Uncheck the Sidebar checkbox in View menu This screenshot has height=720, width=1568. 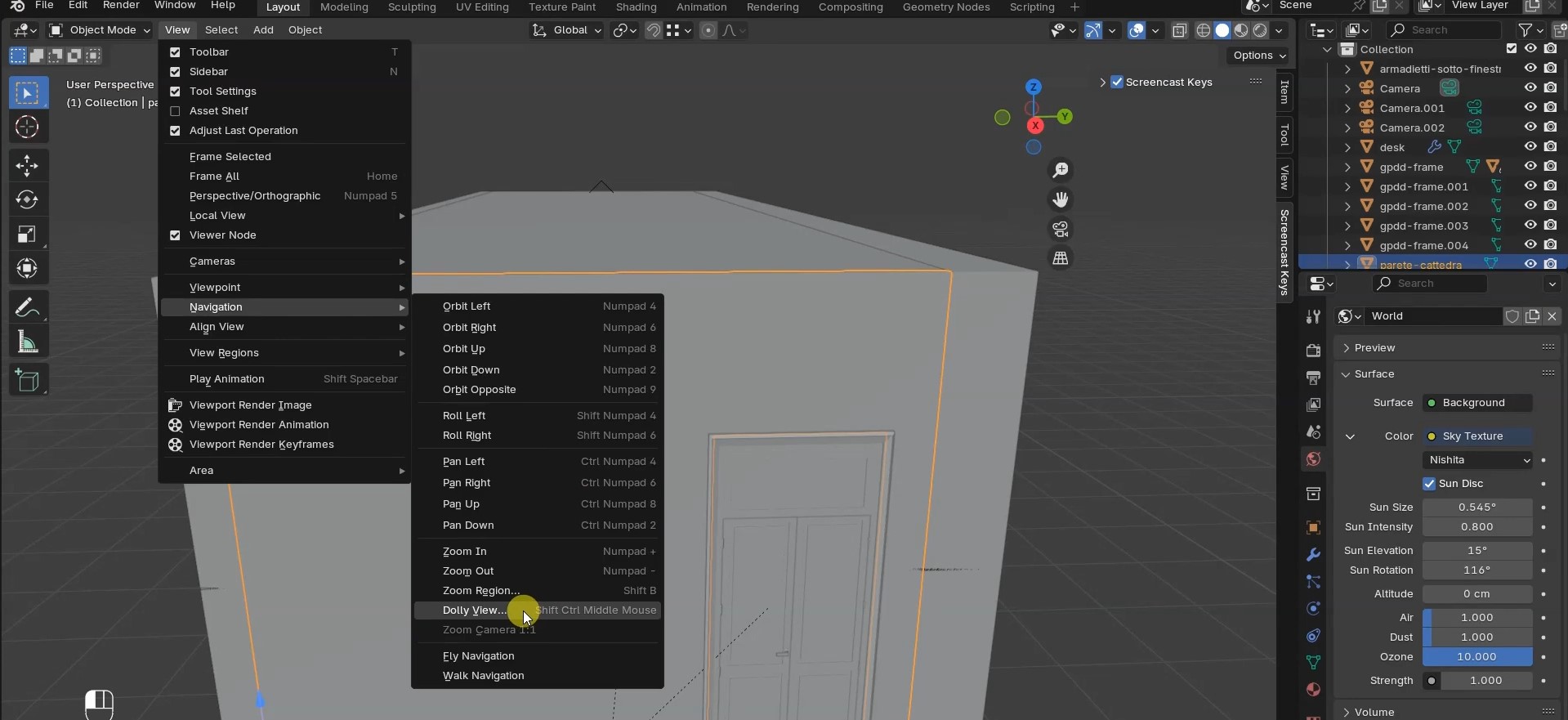point(175,72)
